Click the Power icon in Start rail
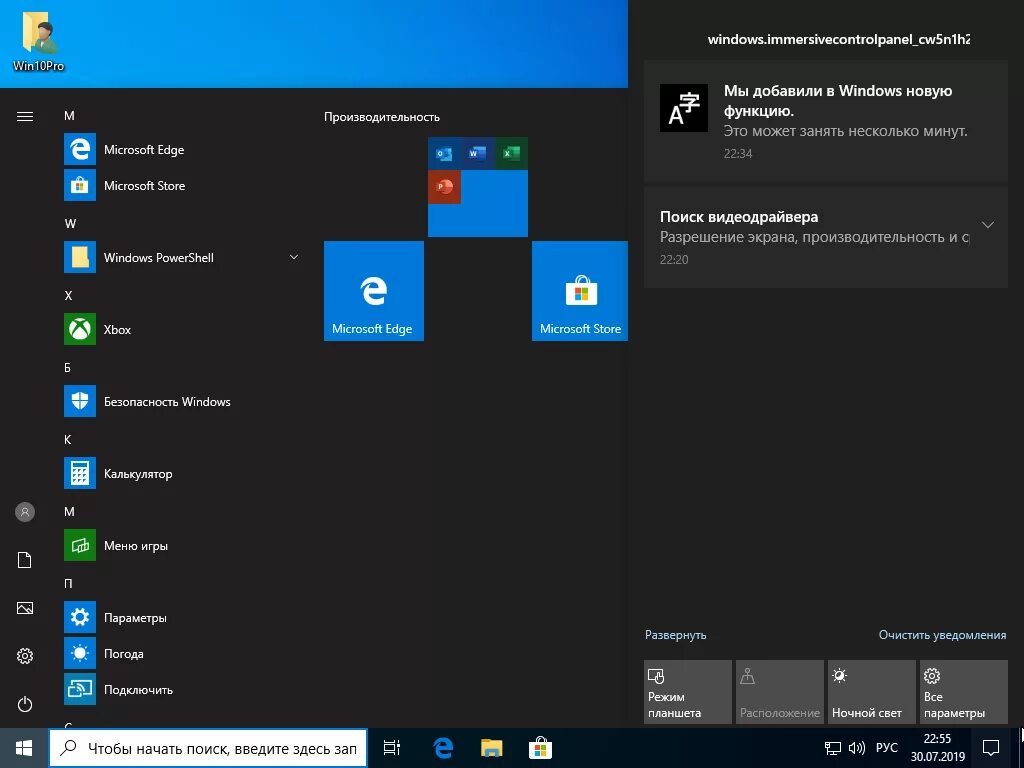 (25, 704)
